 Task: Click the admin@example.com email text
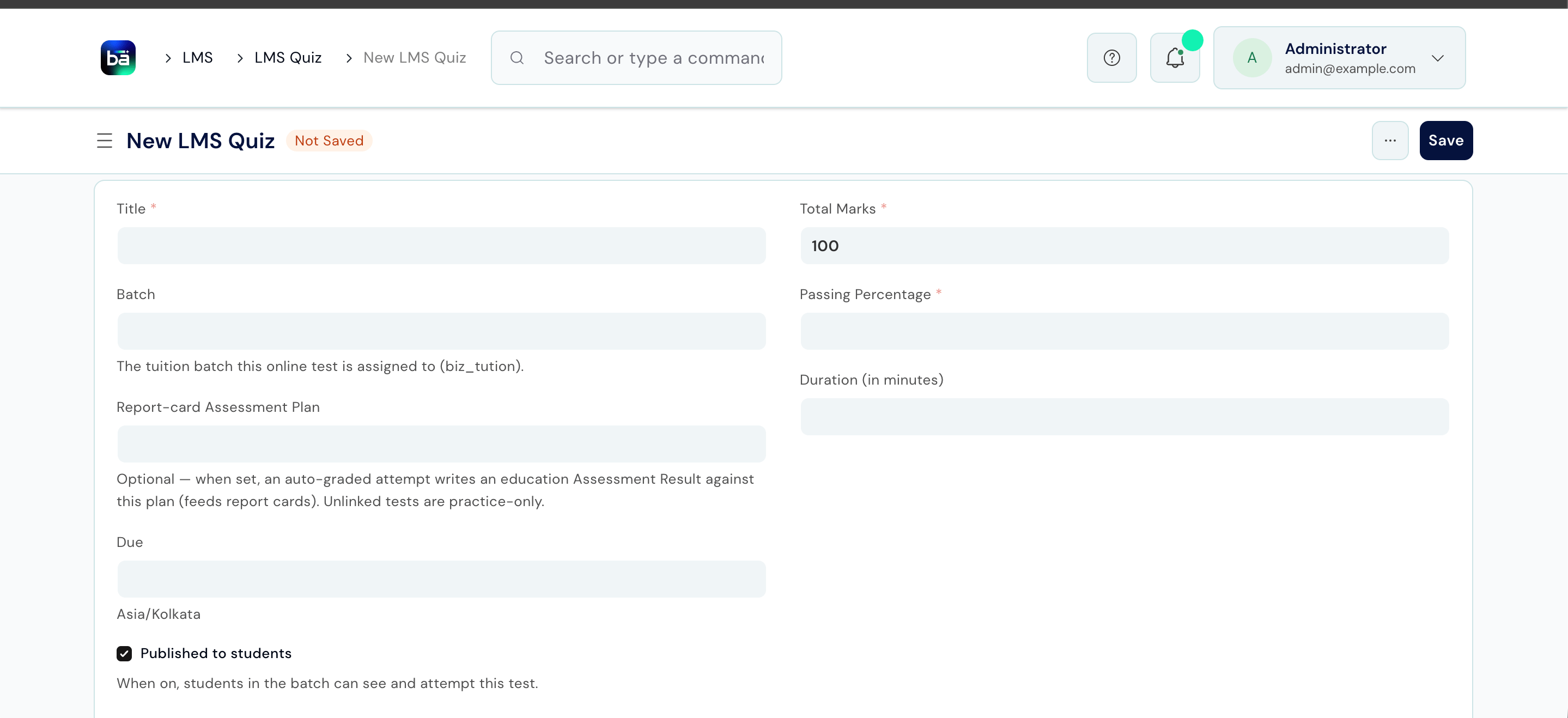click(x=1350, y=69)
